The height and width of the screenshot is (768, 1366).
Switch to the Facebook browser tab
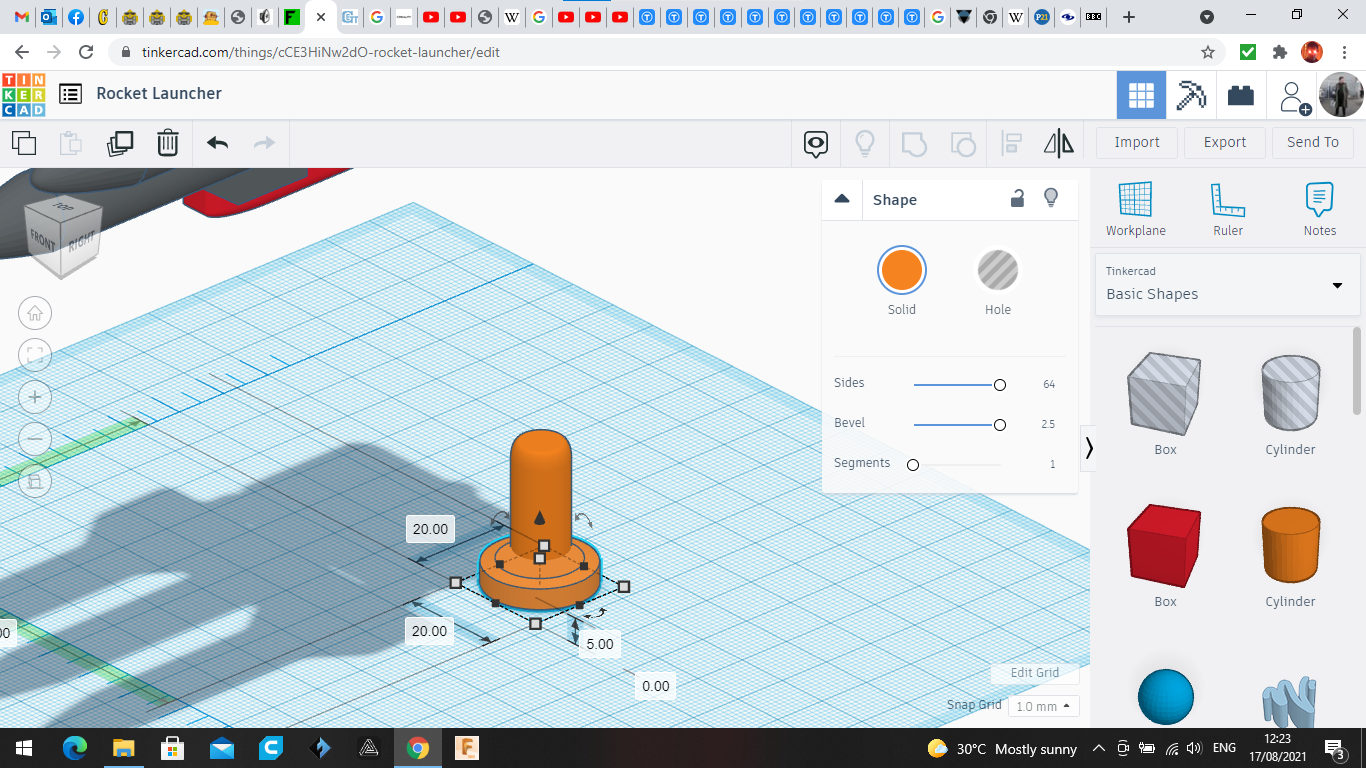[76, 17]
